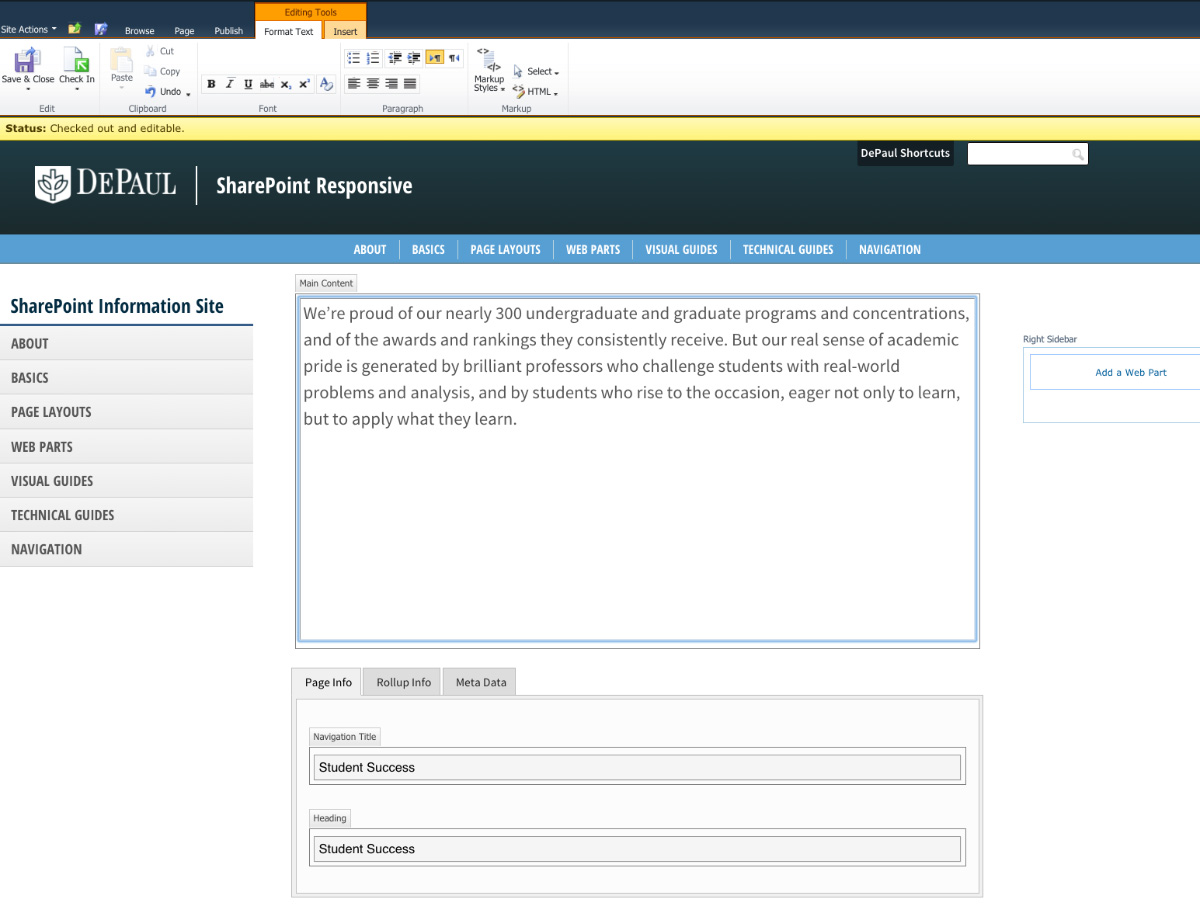Select the right-to-left text direction icon

pos(454,57)
